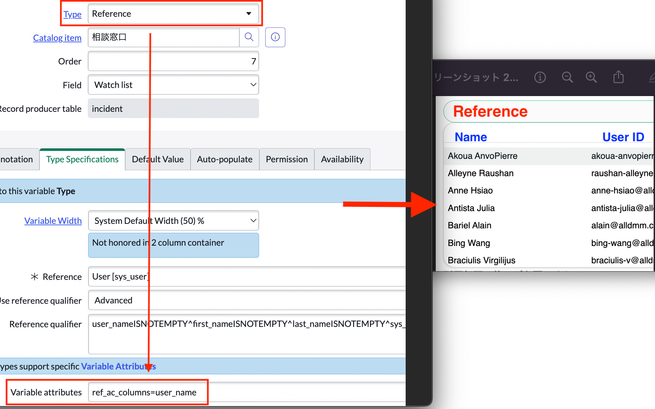Viewport: 655px width, 409px height.
Task: Click the Reference qualifier text area
Action: click(246, 334)
